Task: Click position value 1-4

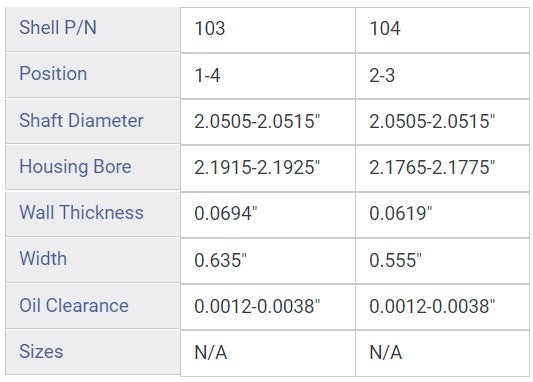Action: click(268, 76)
